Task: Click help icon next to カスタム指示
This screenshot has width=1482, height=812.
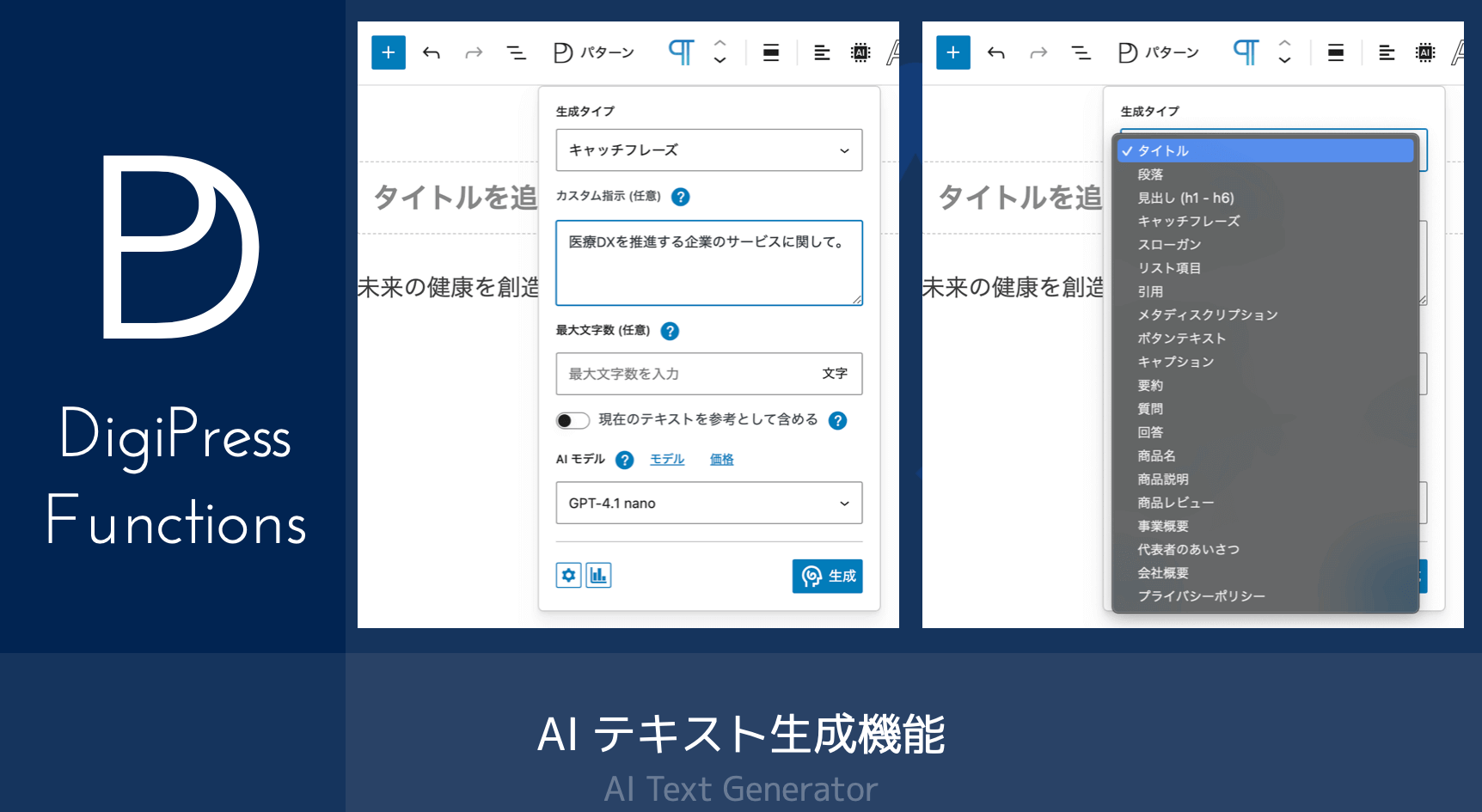Action: [x=680, y=197]
